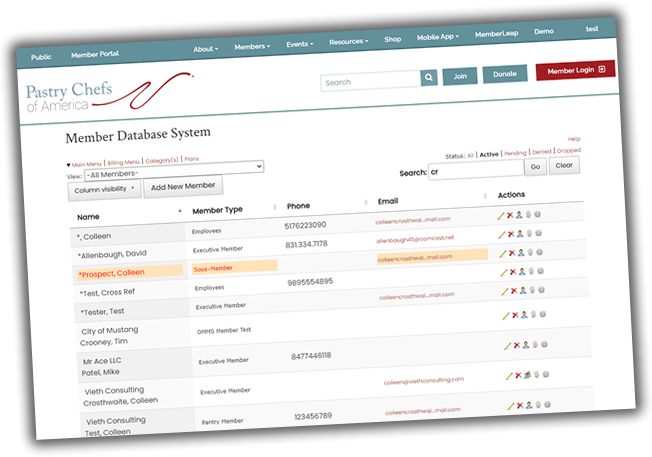
Task: Click the person icon for Prospect, Colleen
Action: 521,252
